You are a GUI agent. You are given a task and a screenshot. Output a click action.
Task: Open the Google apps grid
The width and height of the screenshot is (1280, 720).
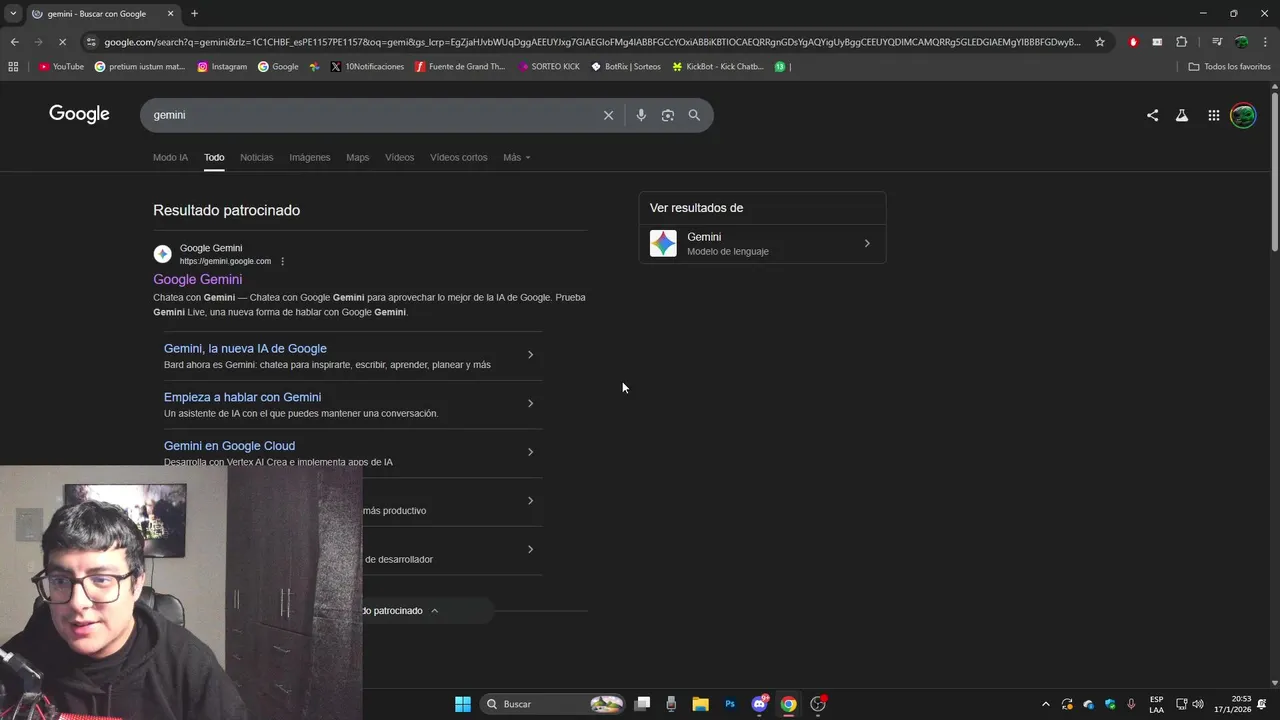coord(1213,115)
